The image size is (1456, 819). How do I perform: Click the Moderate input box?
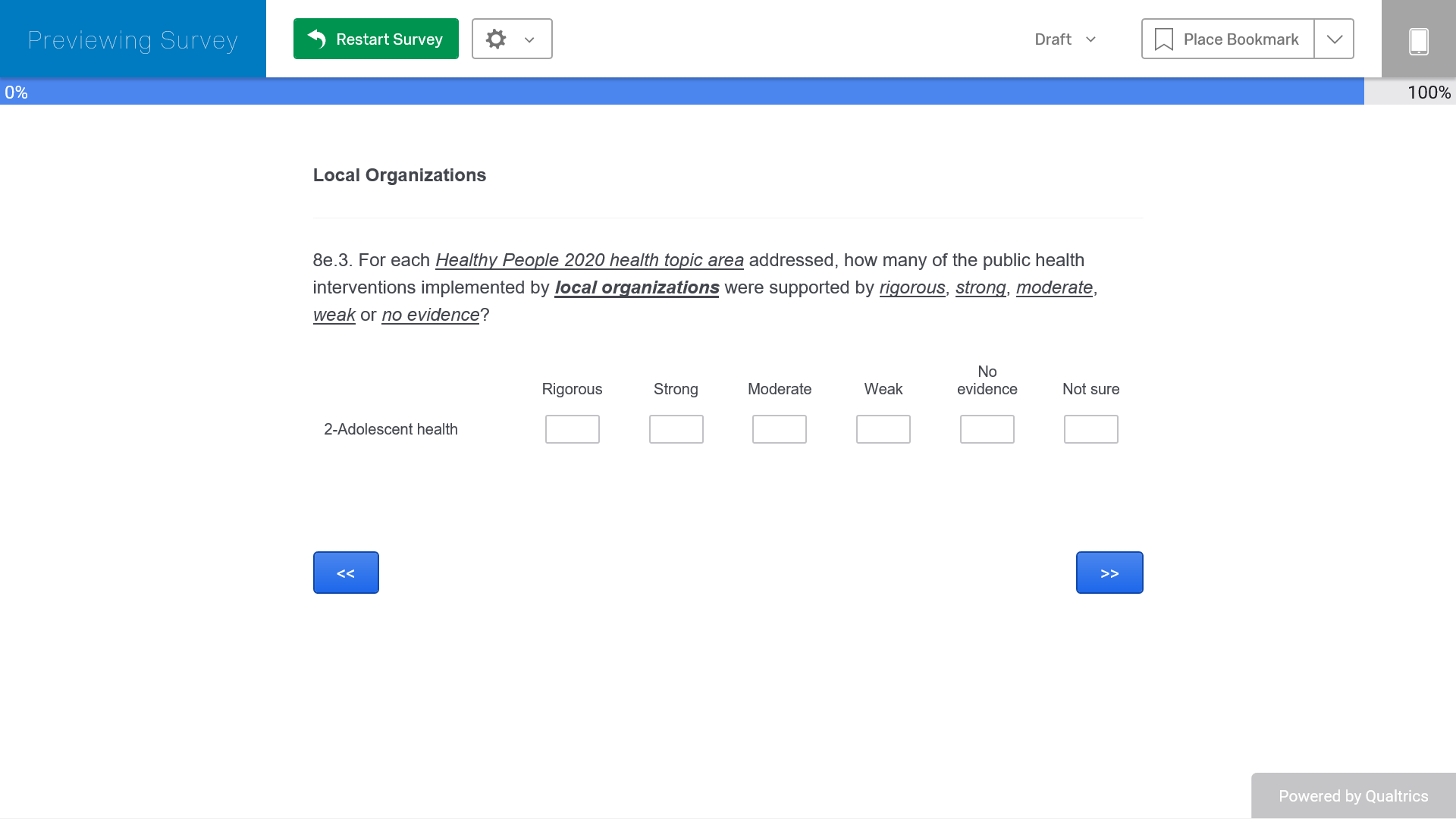[x=779, y=429]
